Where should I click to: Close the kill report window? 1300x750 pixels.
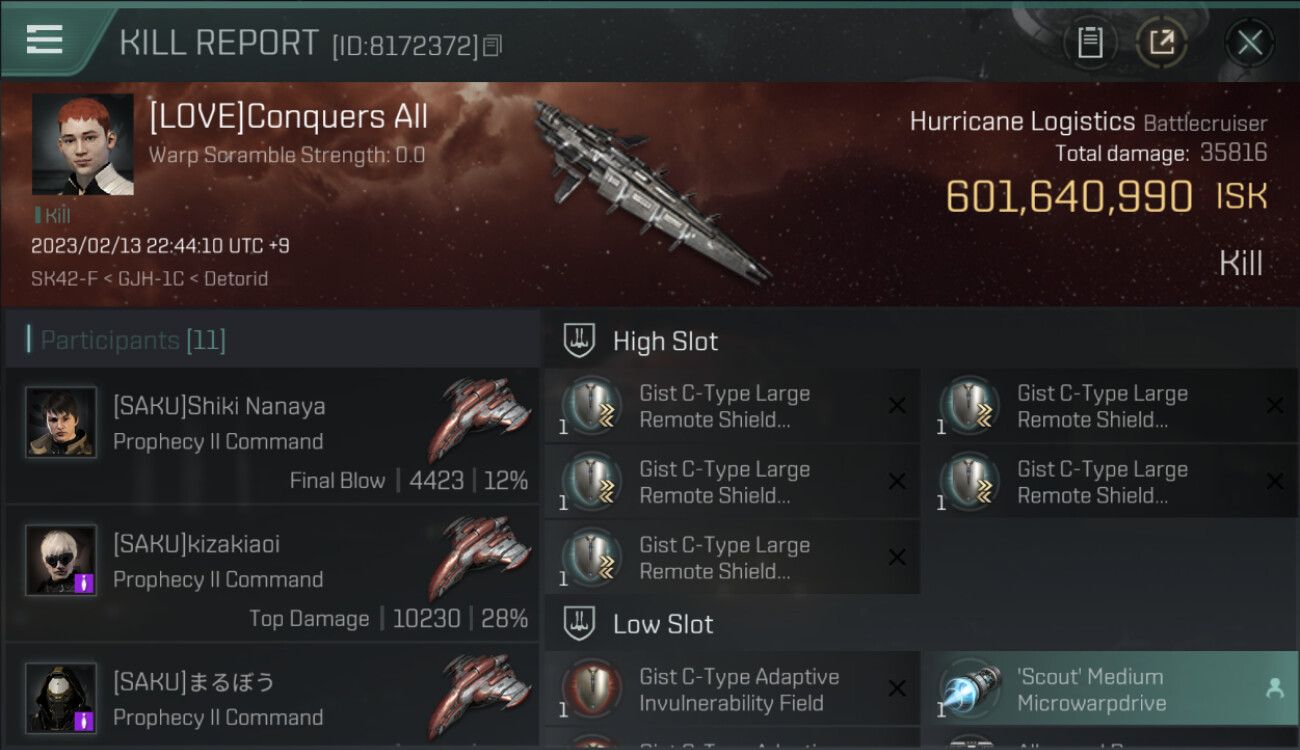[x=1249, y=42]
